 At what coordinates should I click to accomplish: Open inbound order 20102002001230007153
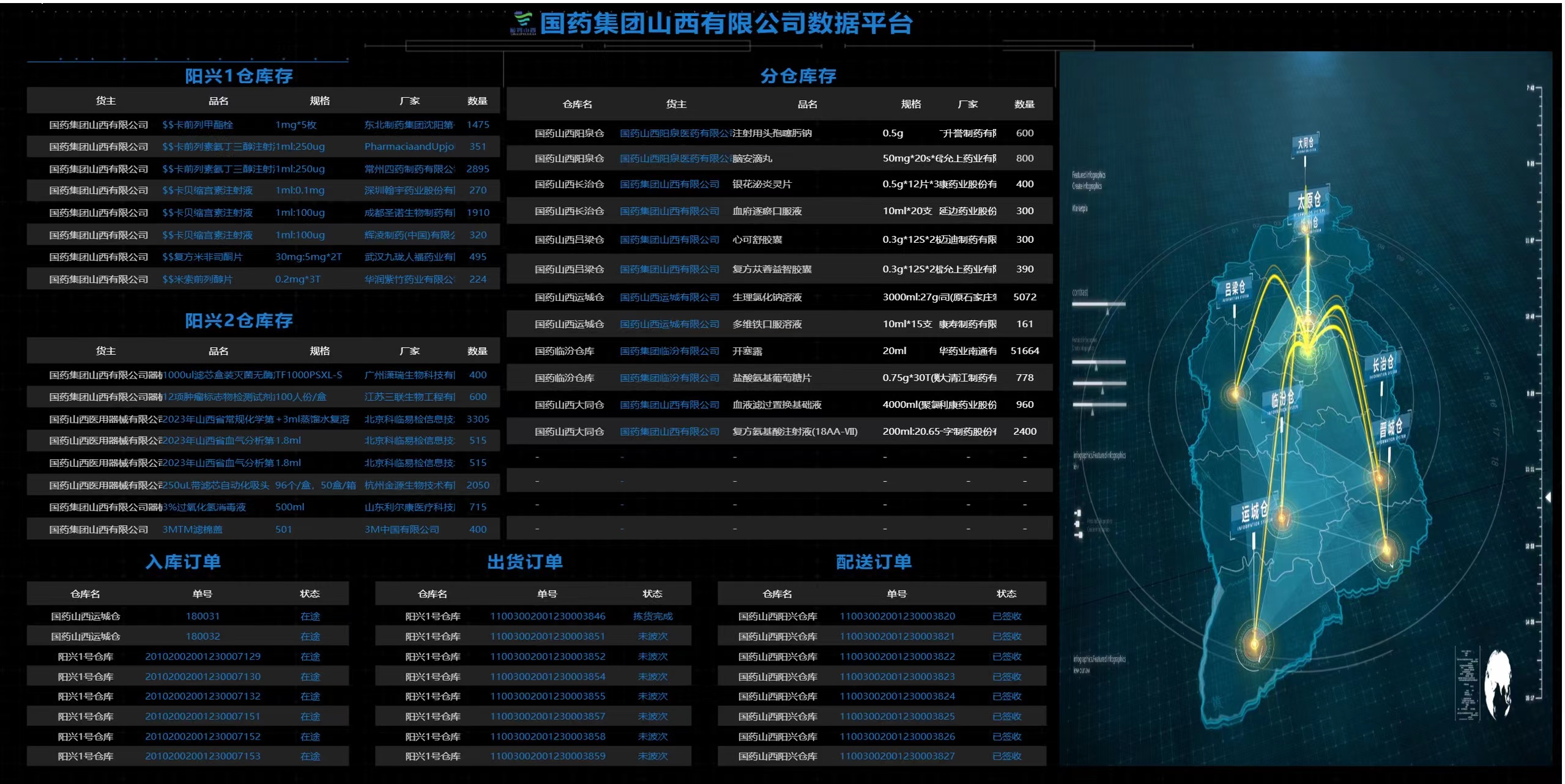pyautogui.click(x=203, y=756)
